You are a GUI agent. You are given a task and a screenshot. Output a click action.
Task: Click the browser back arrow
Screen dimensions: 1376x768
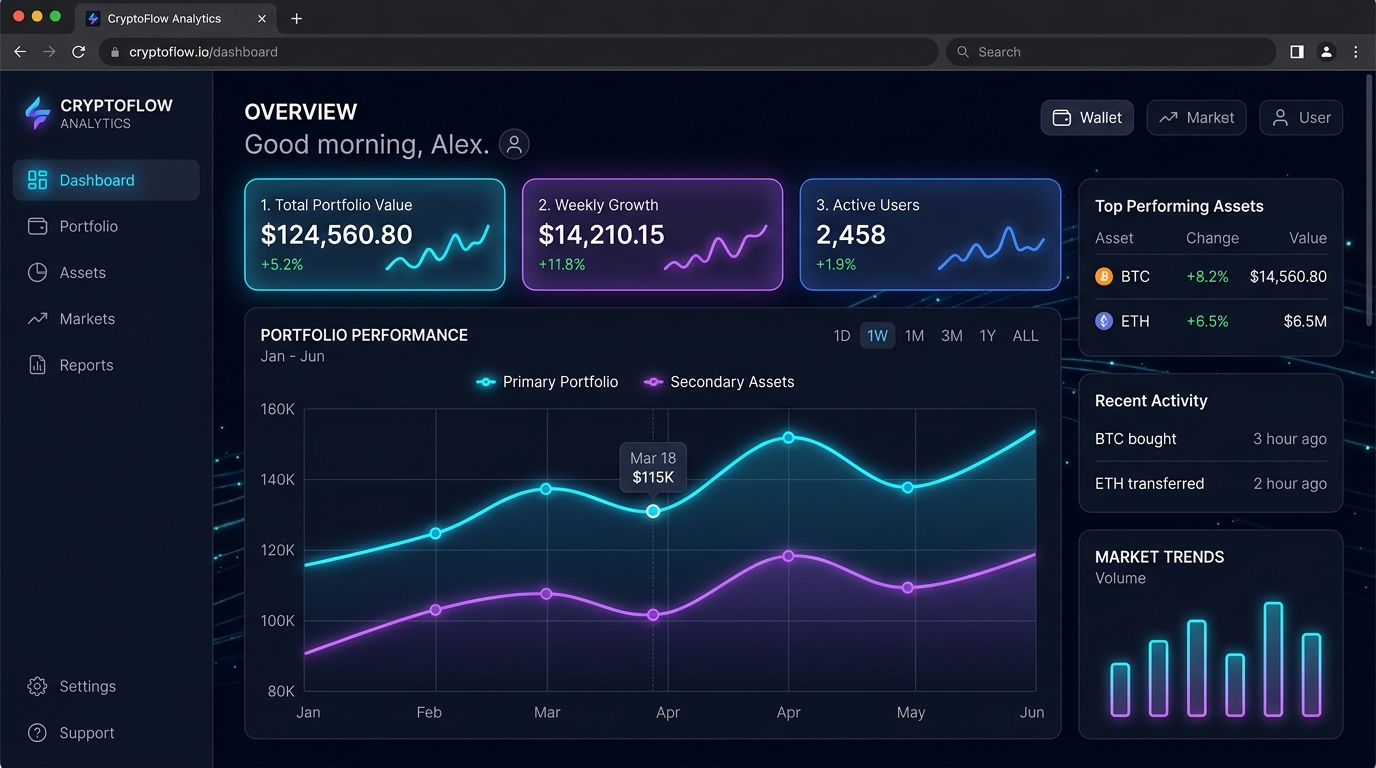(x=20, y=52)
